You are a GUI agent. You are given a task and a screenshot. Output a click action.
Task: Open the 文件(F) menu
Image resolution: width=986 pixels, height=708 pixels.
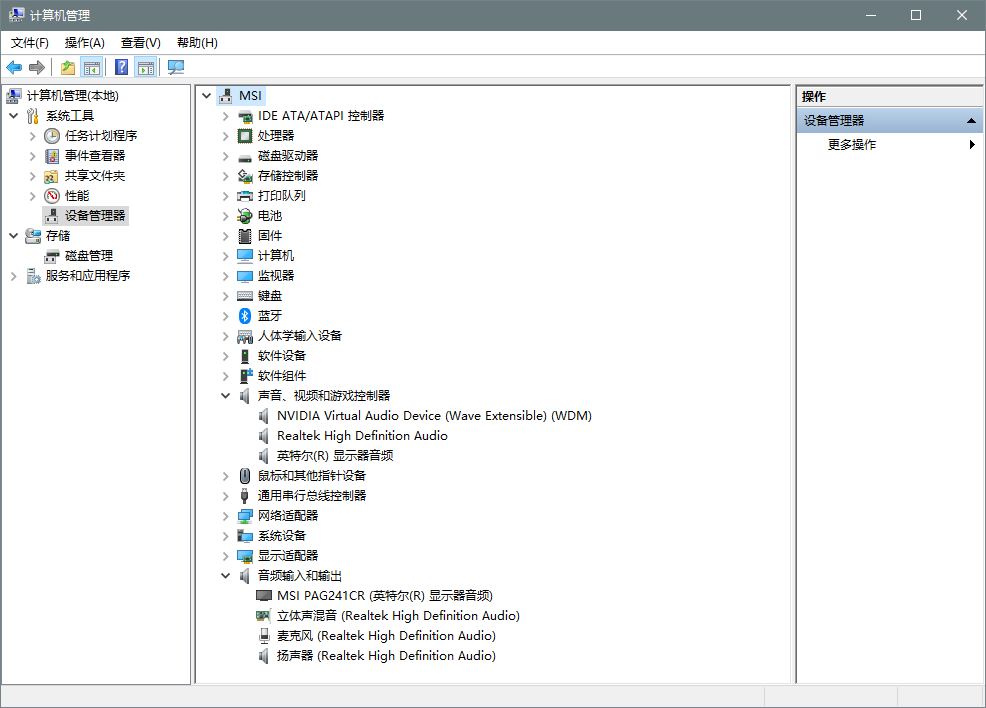click(x=30, y=43)
